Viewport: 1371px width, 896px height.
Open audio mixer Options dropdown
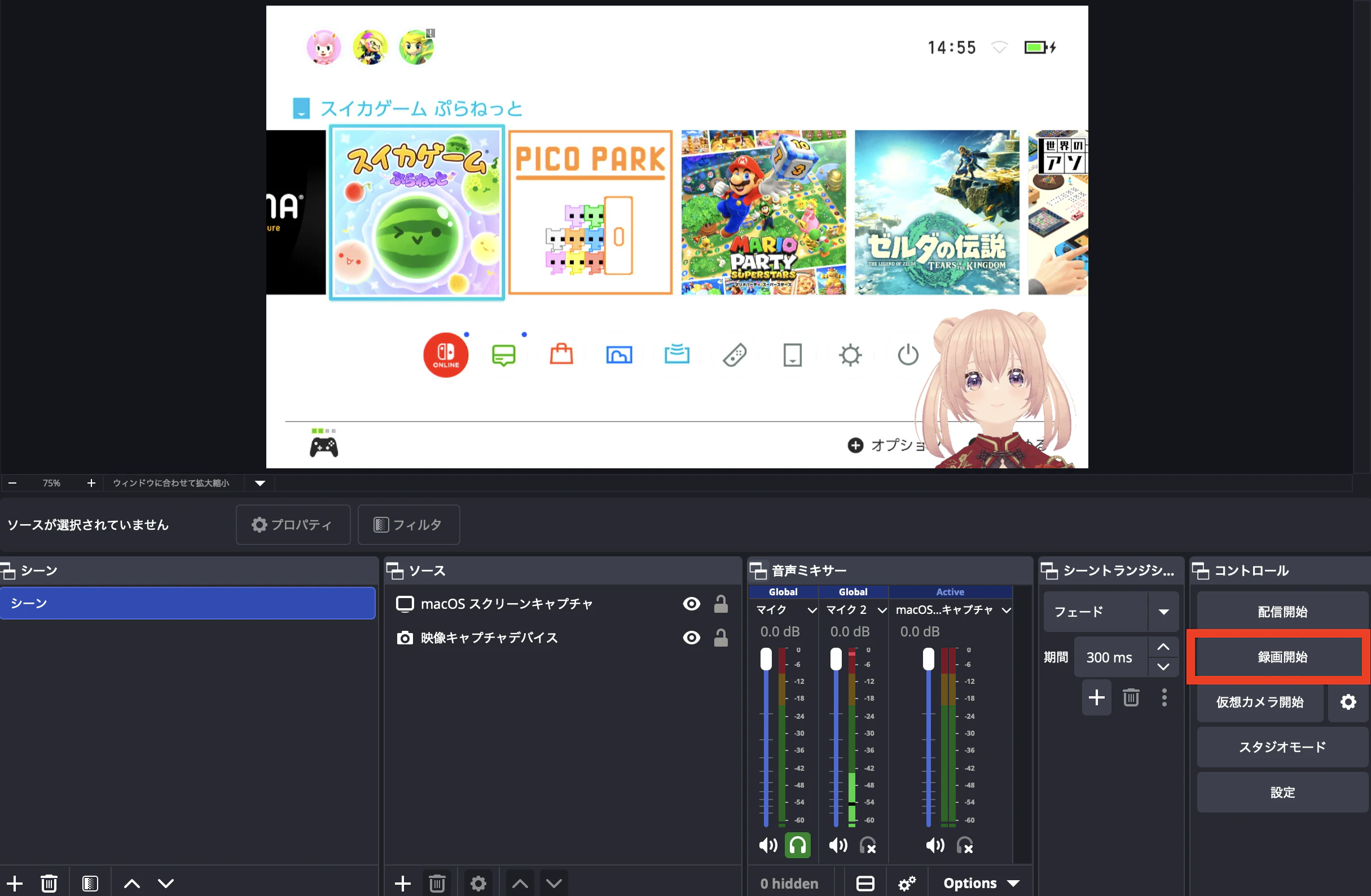pyautogui.click(x=981, y=884)
